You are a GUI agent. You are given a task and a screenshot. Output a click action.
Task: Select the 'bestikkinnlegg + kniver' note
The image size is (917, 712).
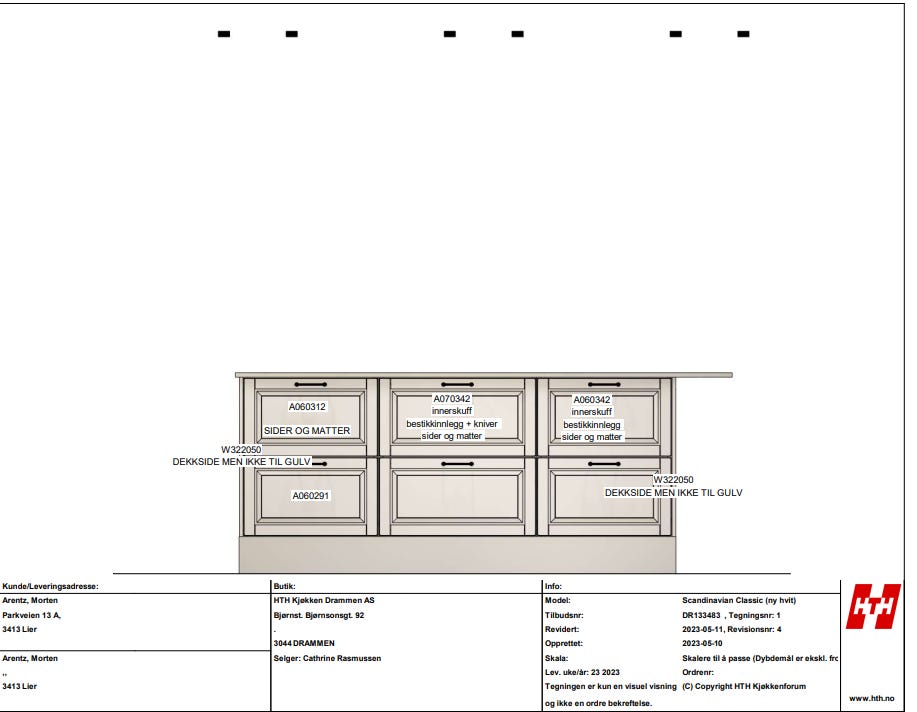[x=451, y=424]
